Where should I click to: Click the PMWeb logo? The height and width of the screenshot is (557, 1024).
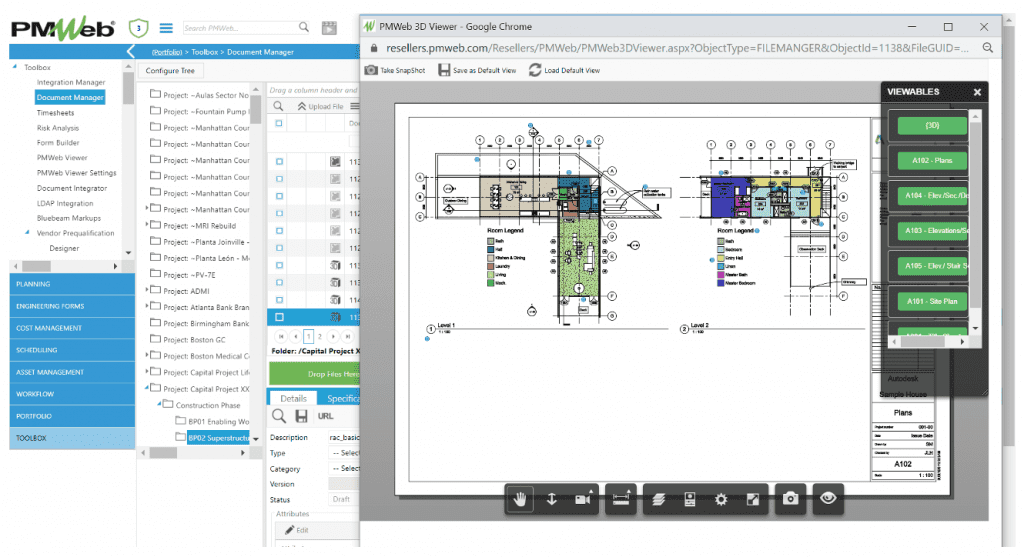pyautogui.click(x=63, y=28)
